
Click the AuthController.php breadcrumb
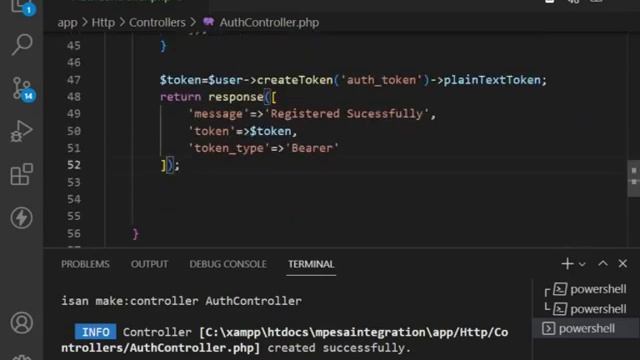(x=269, y=22)
